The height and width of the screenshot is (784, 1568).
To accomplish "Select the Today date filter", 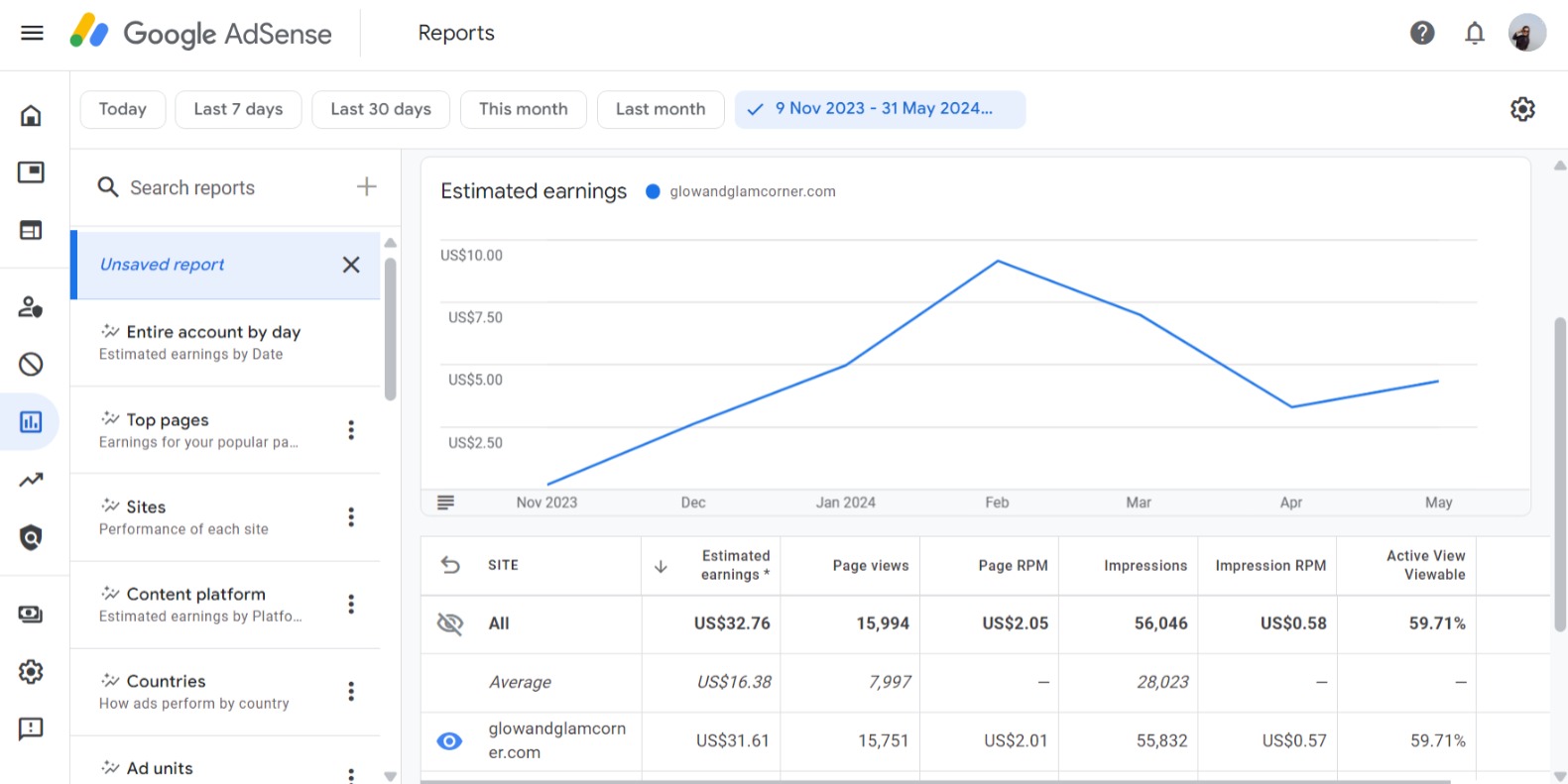I will tap(123, 109).
